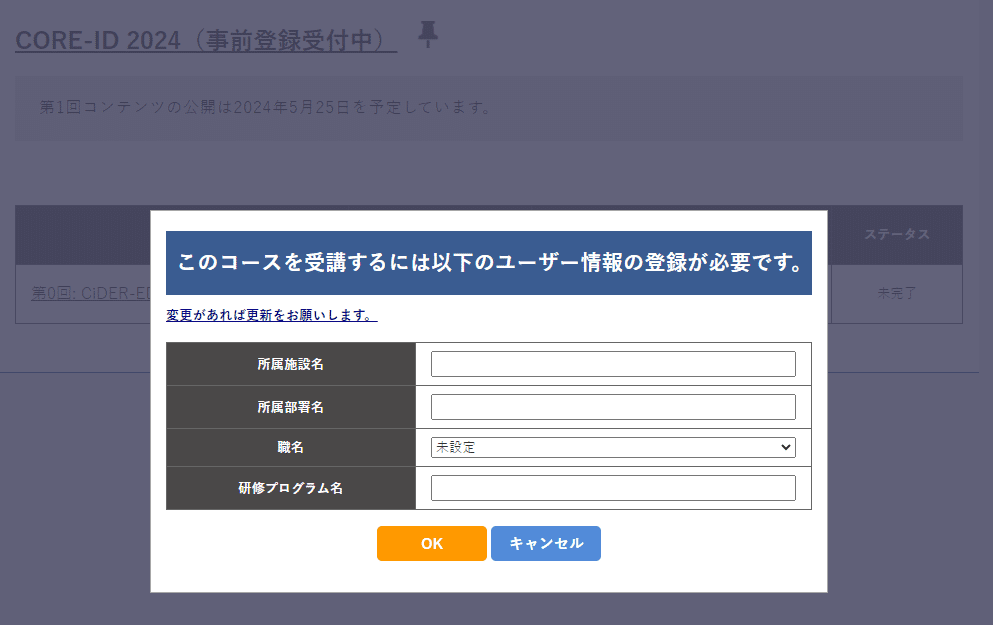This screenshot has width=993, height=625.
Task: Click the 所属施設名 label cell
Action: [x=291, y=364]
